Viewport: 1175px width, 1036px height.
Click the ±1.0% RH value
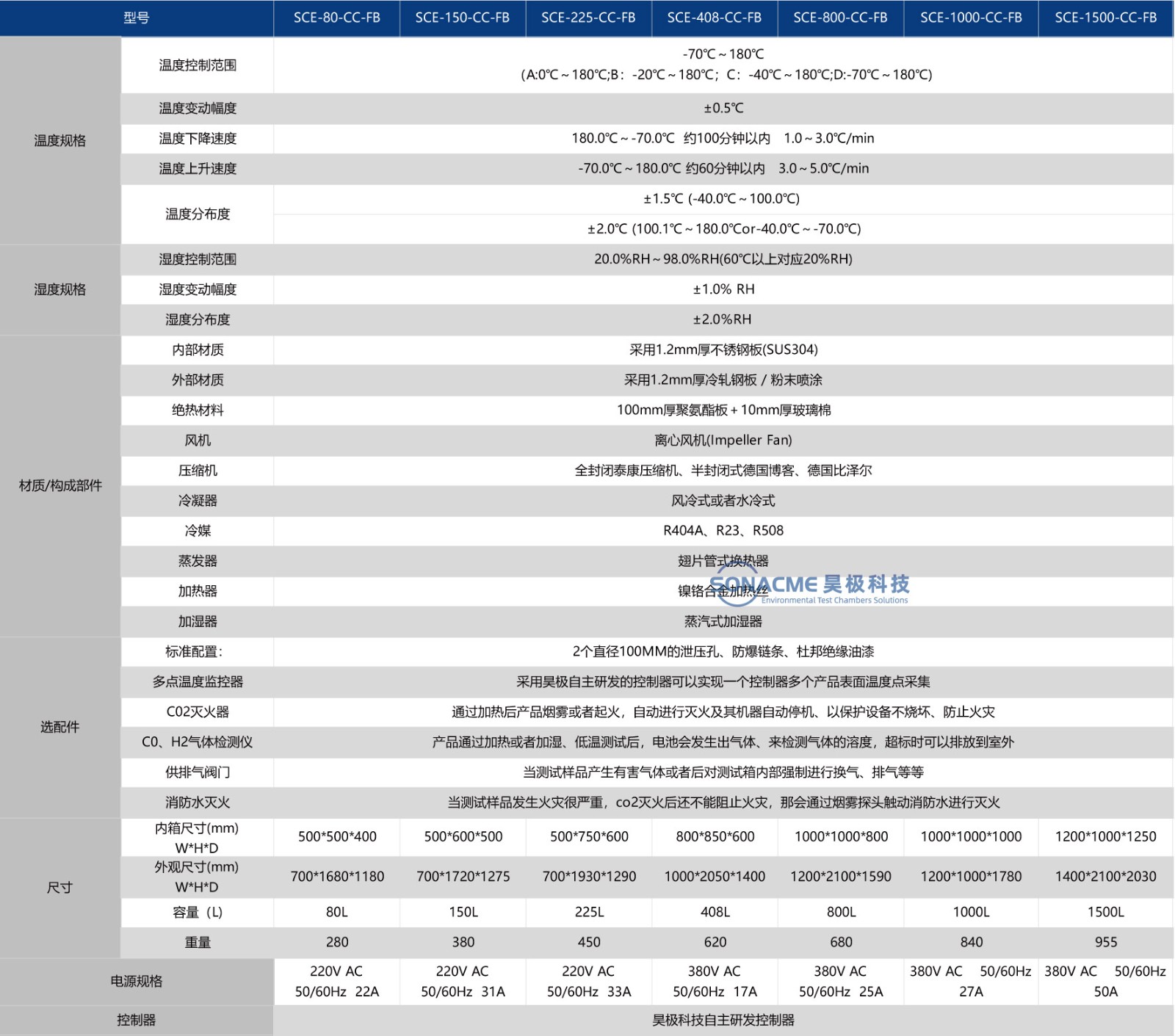tap(723, 289)
